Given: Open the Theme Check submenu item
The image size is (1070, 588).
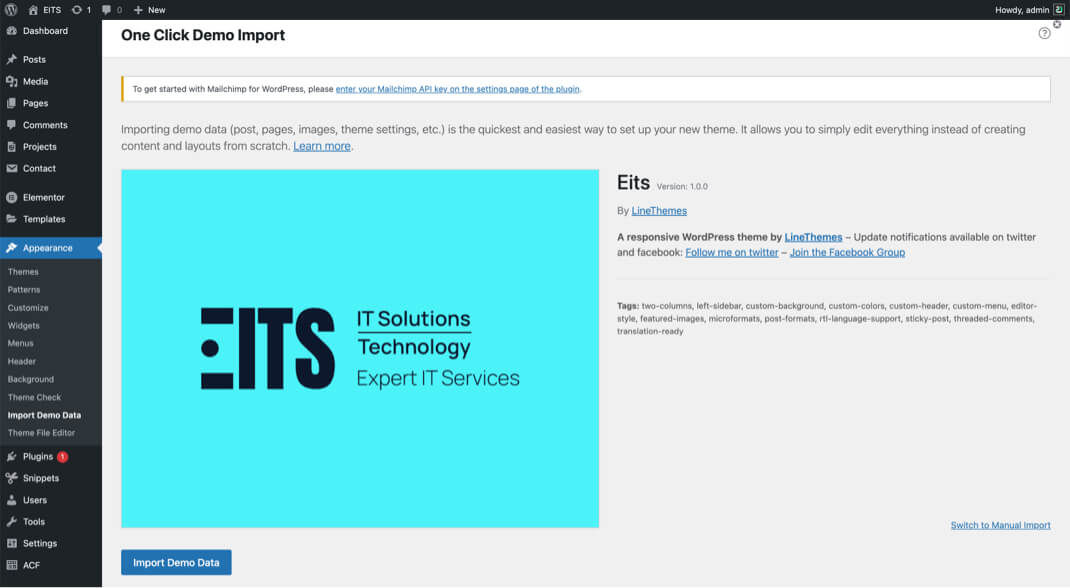Looking at the screenshot, I should [34, 397].
